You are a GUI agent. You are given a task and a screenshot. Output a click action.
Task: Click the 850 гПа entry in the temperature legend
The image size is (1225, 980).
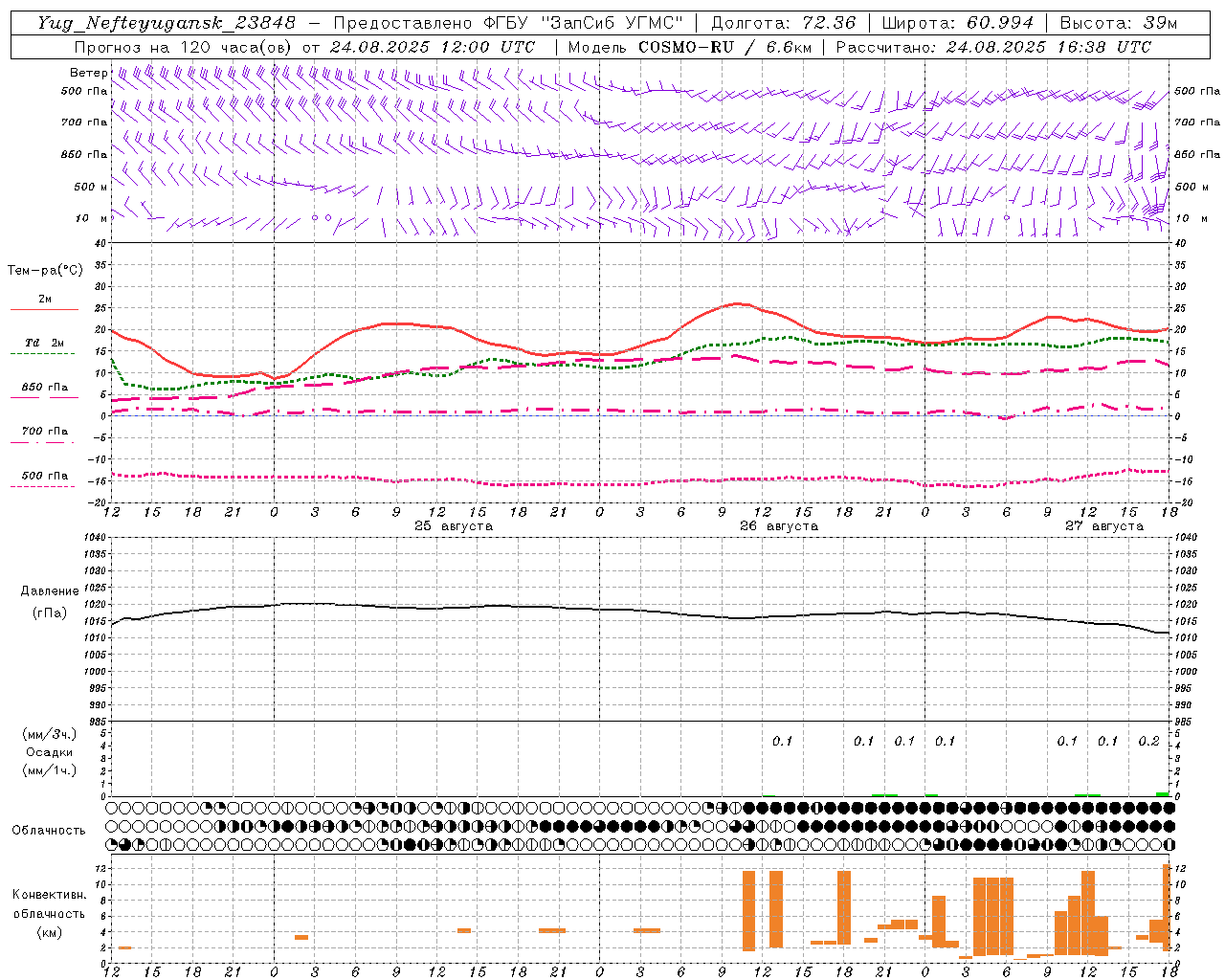(x=44, y=388)
